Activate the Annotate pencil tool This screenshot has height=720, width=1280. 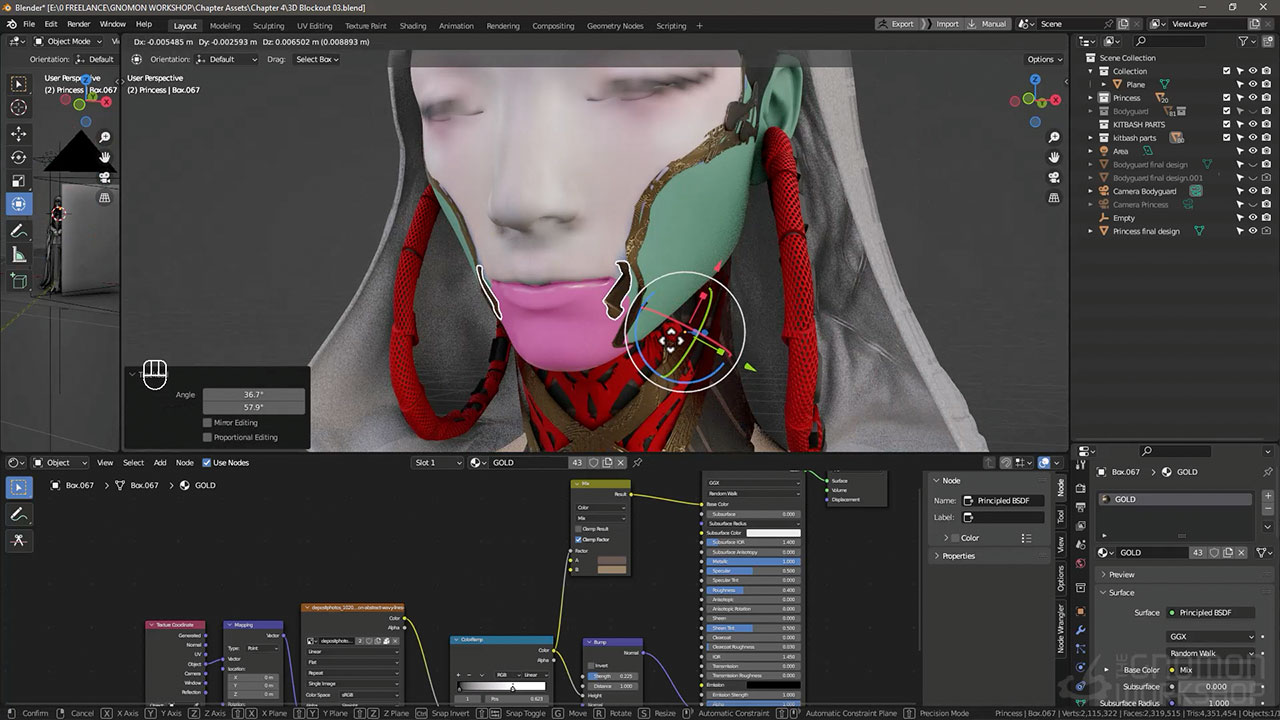pos(19,230)
